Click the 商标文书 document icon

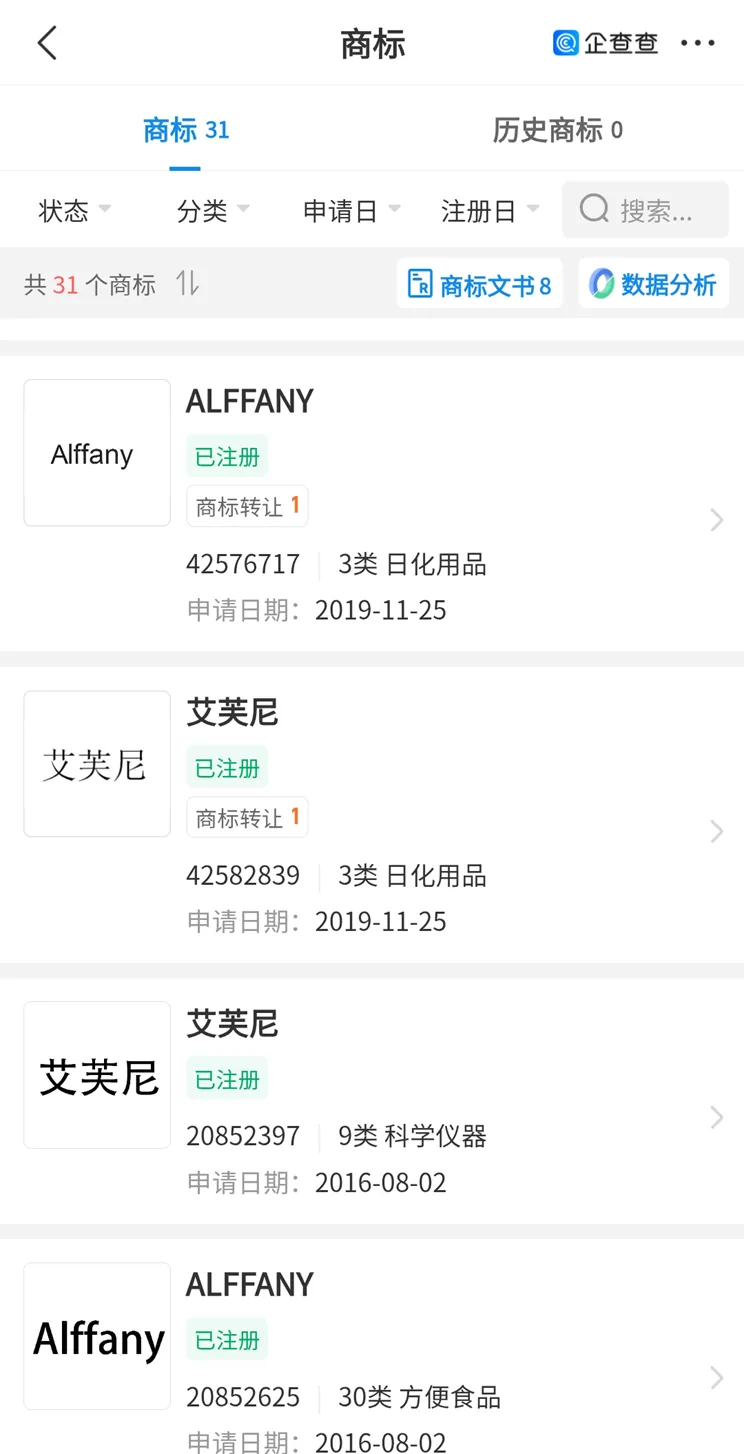tap(420, 284)
